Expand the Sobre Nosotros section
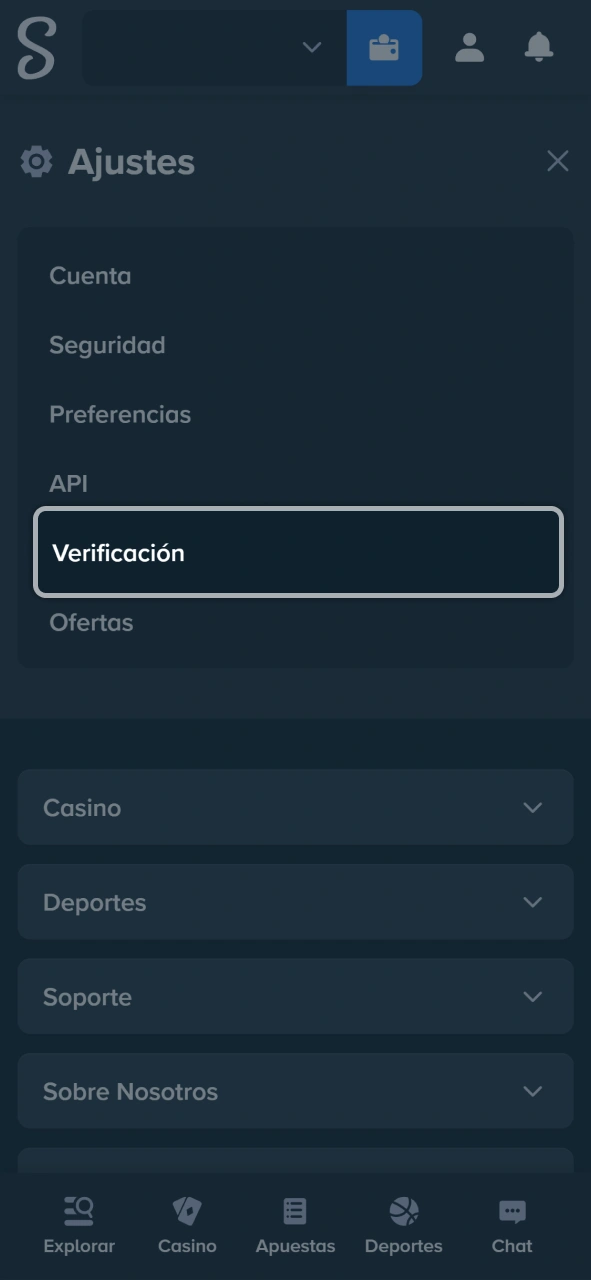This screenshot has height=1280, width=591. coord(295,1090)
